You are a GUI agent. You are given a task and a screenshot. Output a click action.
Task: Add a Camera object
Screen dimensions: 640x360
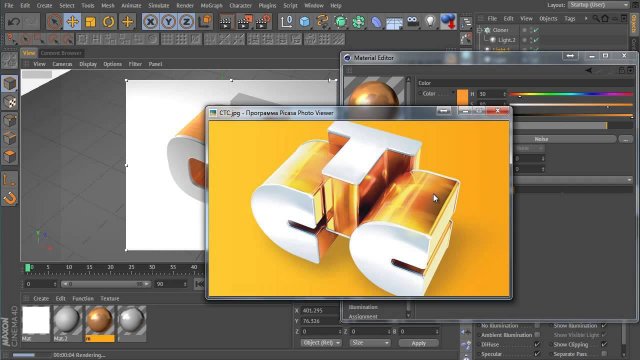click(412, 22)
